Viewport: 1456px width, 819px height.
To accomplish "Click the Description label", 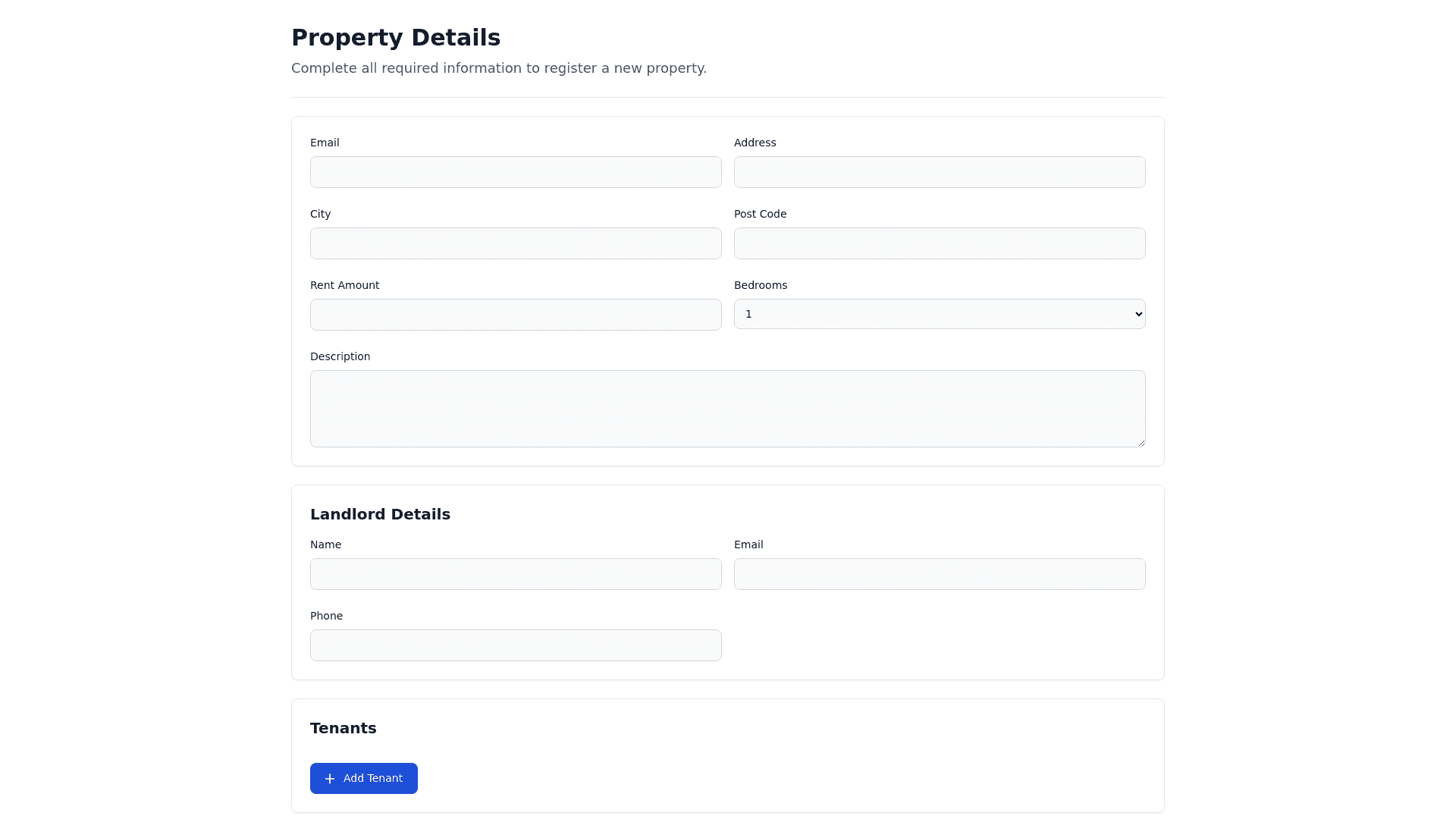I will [x=340, y=356].
